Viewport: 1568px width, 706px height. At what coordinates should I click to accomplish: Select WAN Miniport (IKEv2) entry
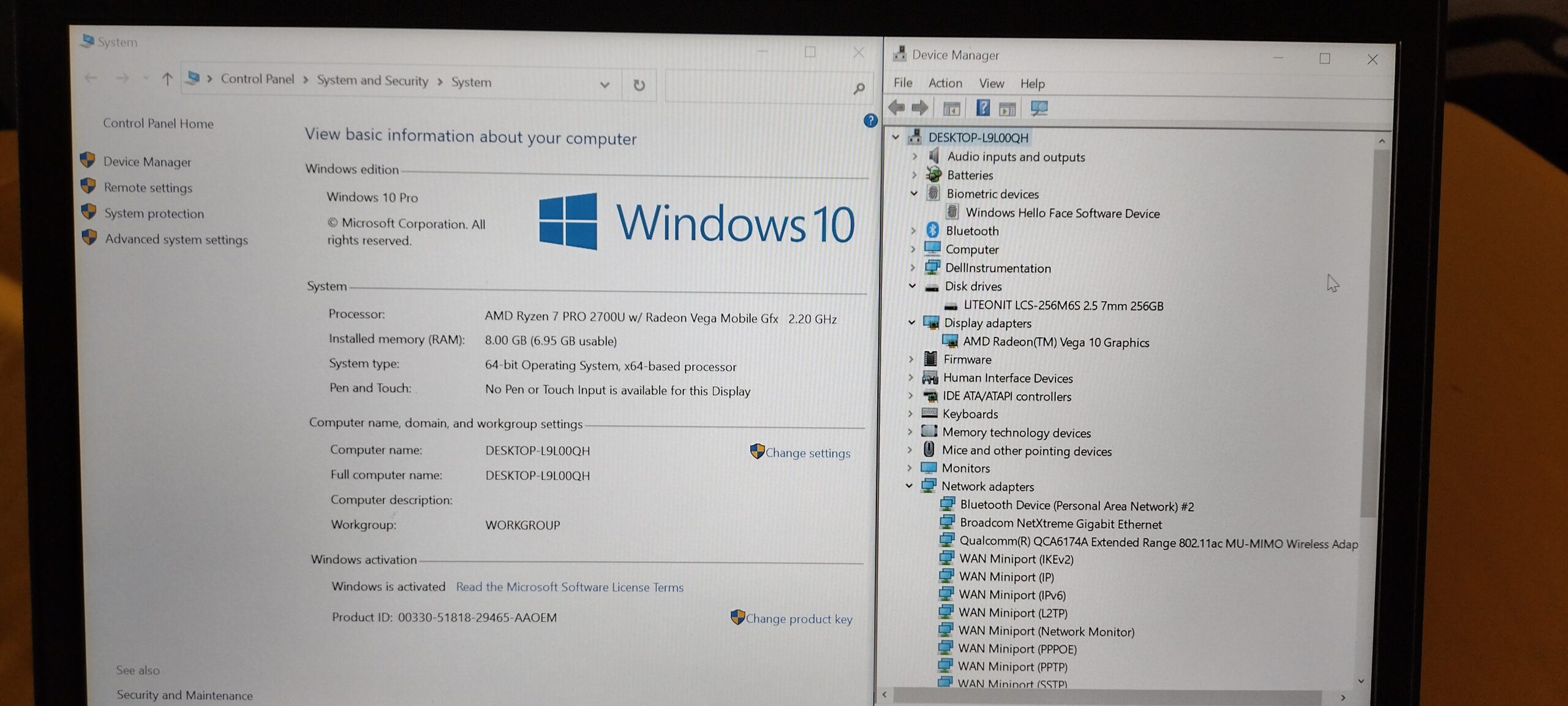1016,559
